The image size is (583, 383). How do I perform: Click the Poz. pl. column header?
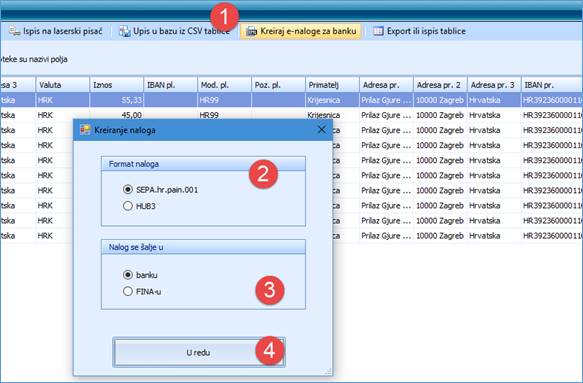(278, 85)
